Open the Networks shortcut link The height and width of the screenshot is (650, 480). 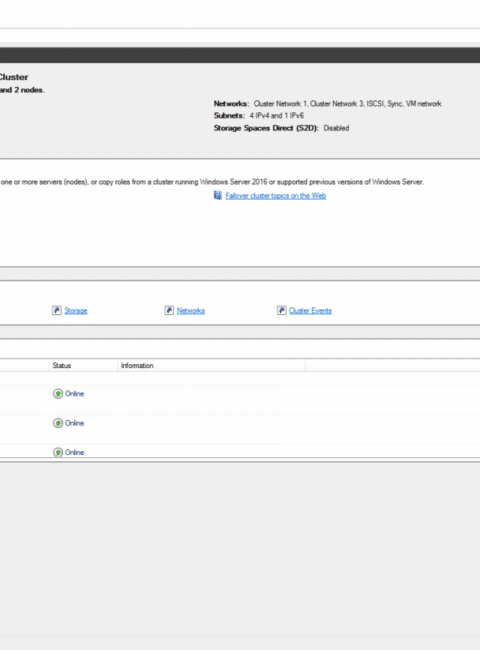[191, 310]
